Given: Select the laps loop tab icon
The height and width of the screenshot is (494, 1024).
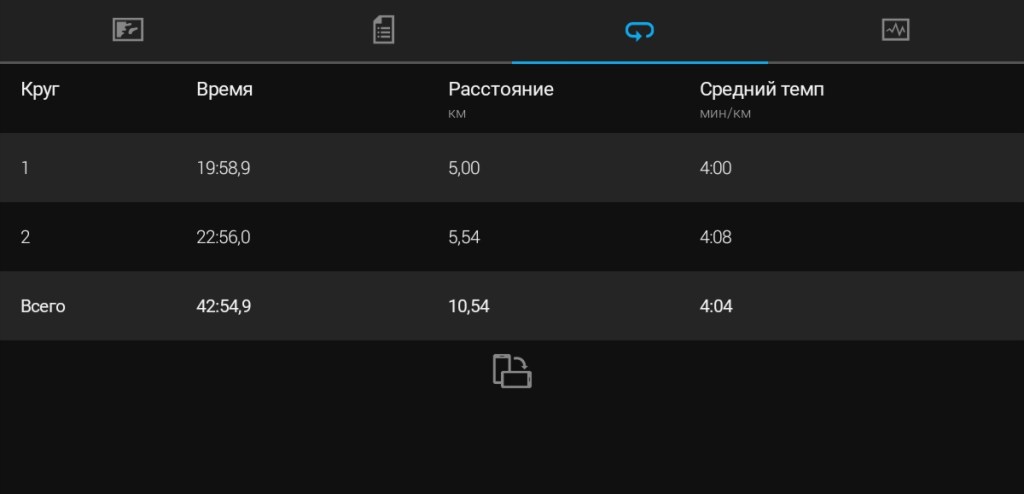Looking at the screenshot, I should [639, 31].
